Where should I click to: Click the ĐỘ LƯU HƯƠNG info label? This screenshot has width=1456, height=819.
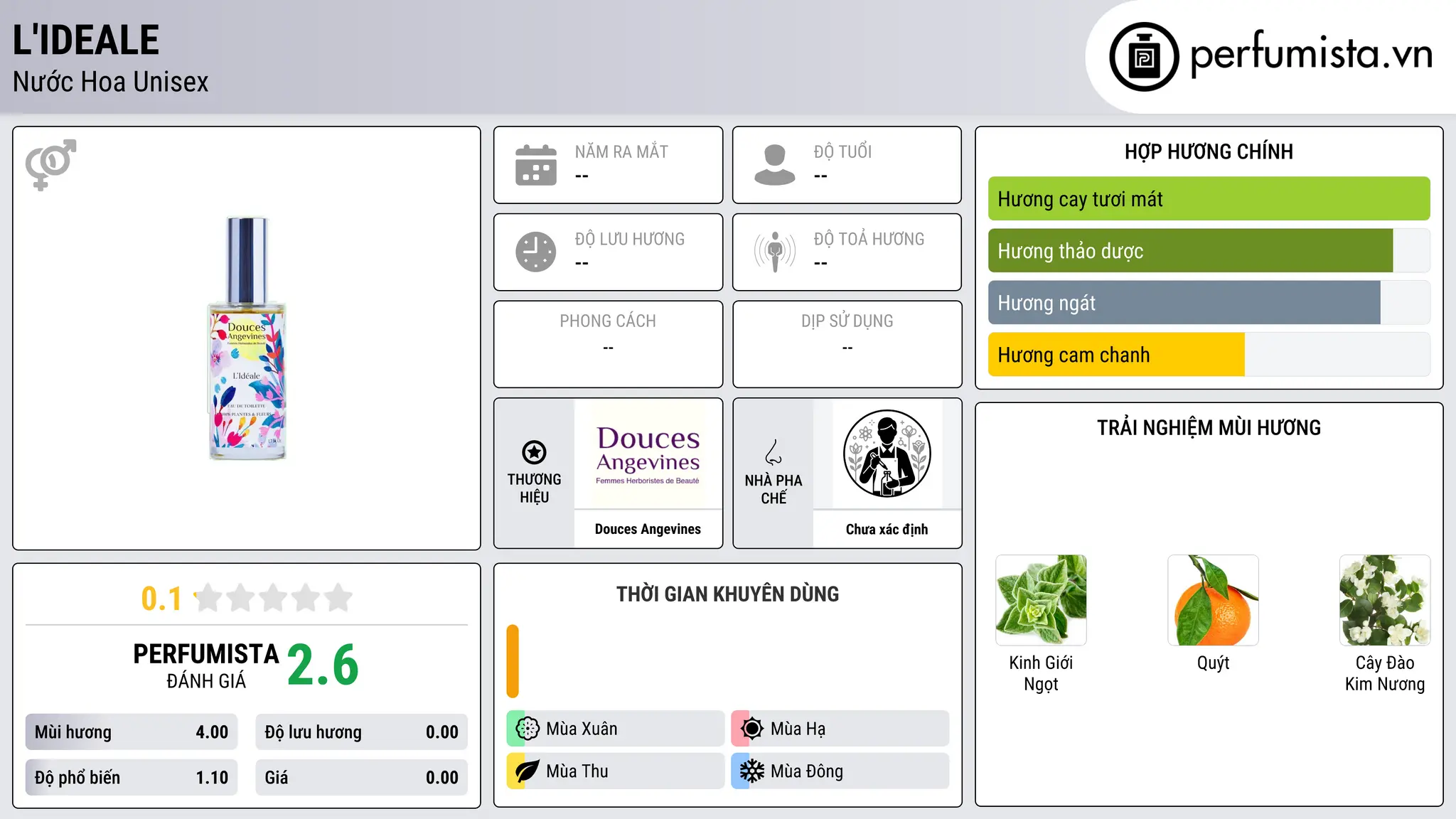pos(630,239)
